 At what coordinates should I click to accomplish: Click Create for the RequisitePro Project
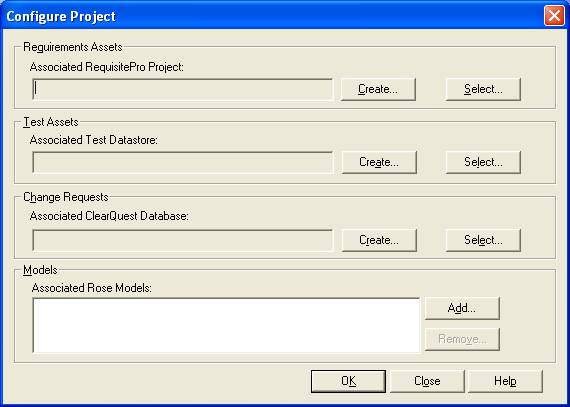[x=378, y=89]
